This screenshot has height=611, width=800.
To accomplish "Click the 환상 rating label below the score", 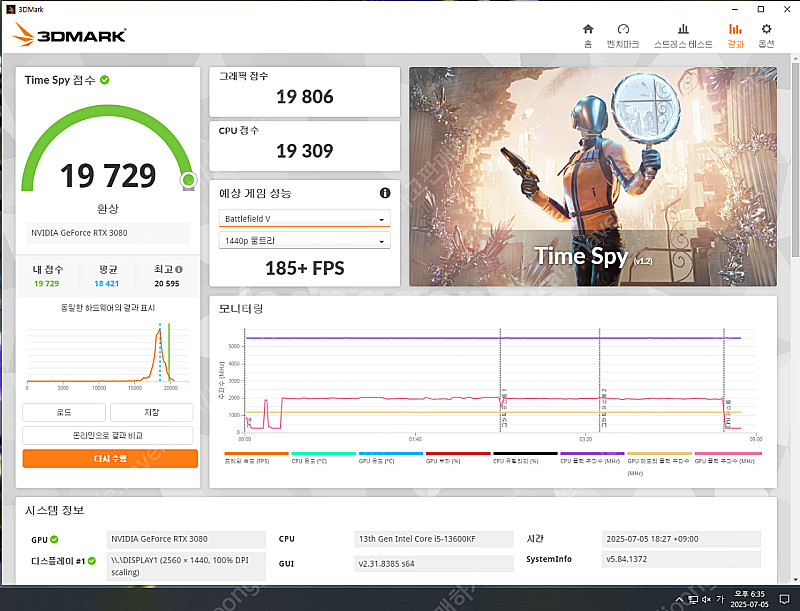I will [x=108, y=209].
